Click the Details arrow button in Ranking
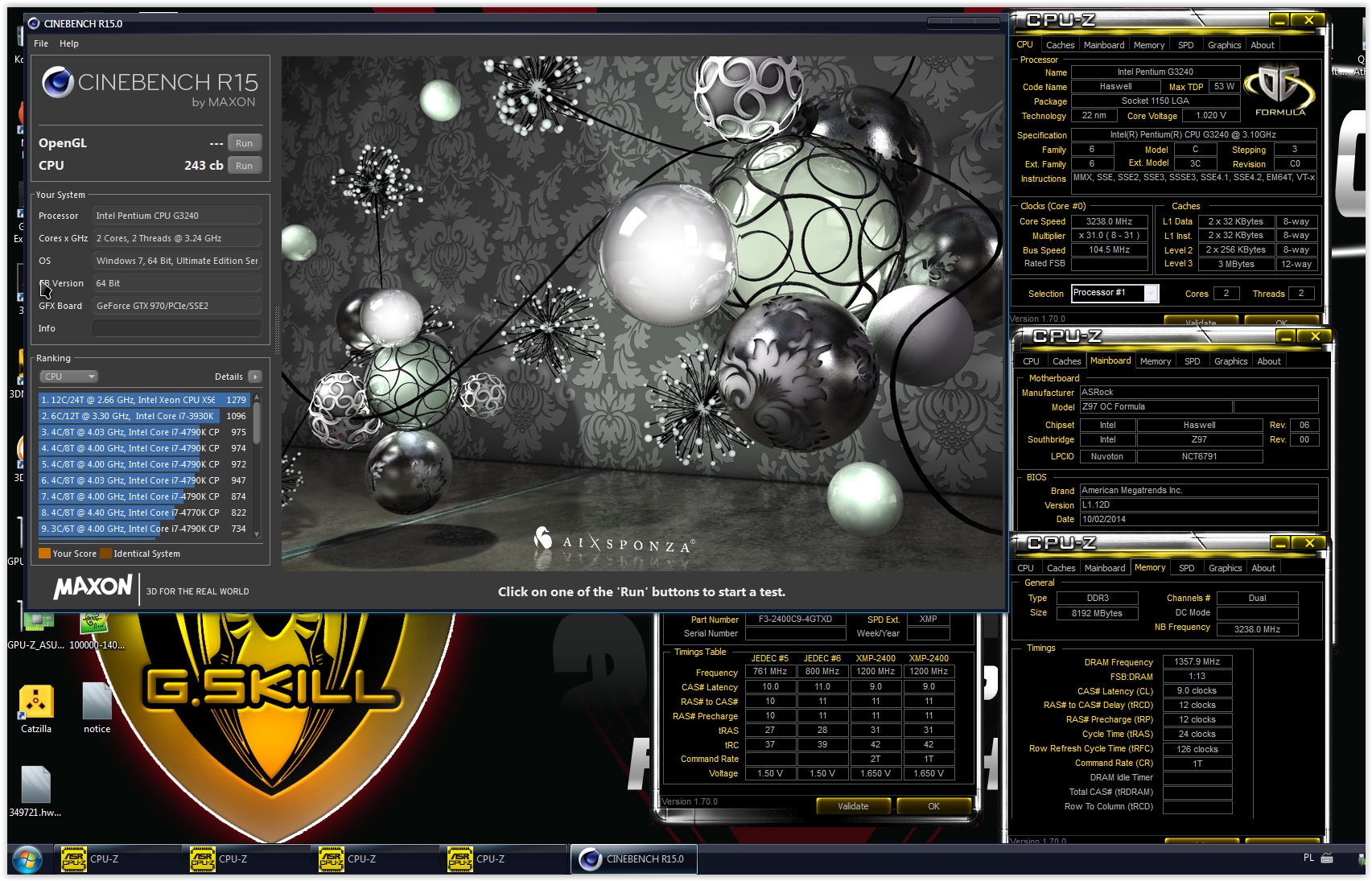This screenshot has height=881, width=1372. coord(254,377)
